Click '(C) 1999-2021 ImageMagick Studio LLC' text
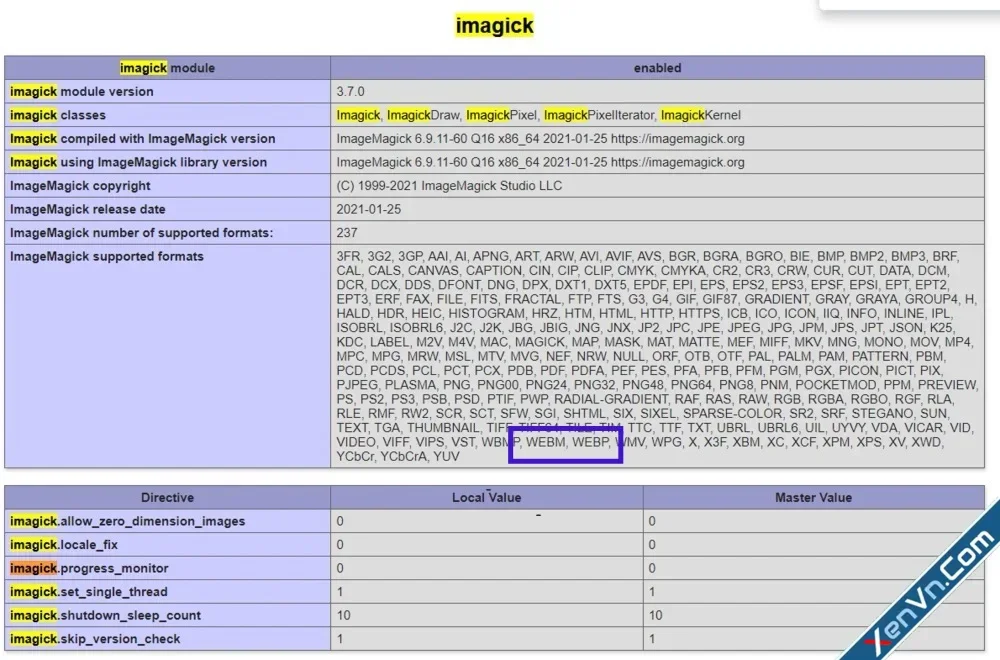This screenshot has height=660, width=1000. [x=449, y=186]
